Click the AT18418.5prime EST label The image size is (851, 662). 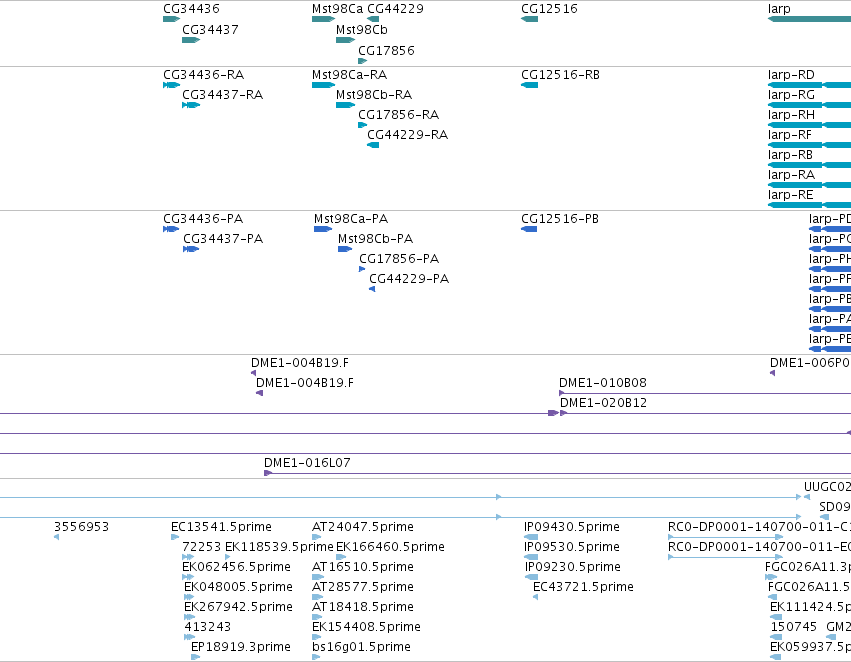click(x=363, y=607)
